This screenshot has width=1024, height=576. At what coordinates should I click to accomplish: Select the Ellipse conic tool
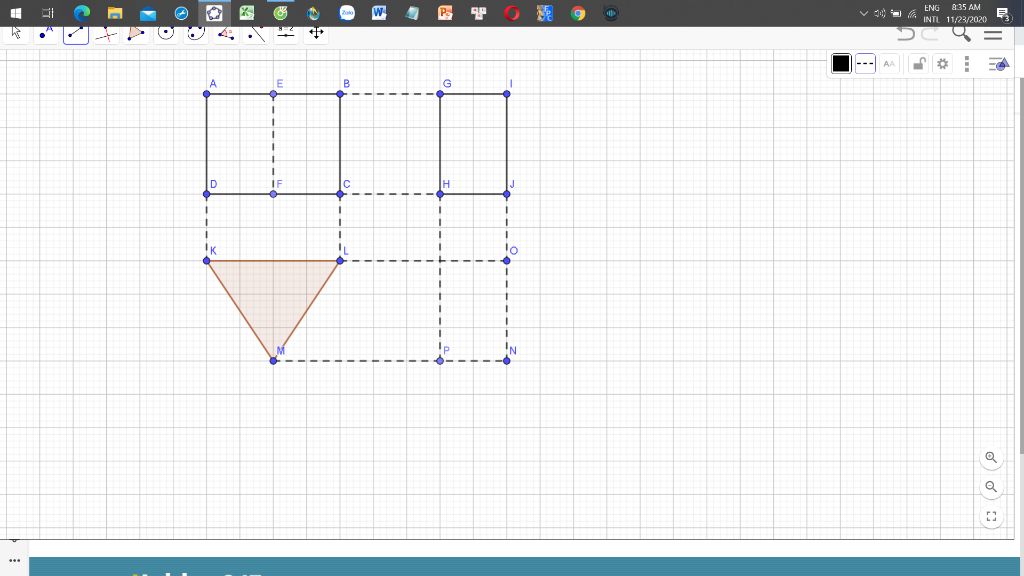[x=196, y=33]
